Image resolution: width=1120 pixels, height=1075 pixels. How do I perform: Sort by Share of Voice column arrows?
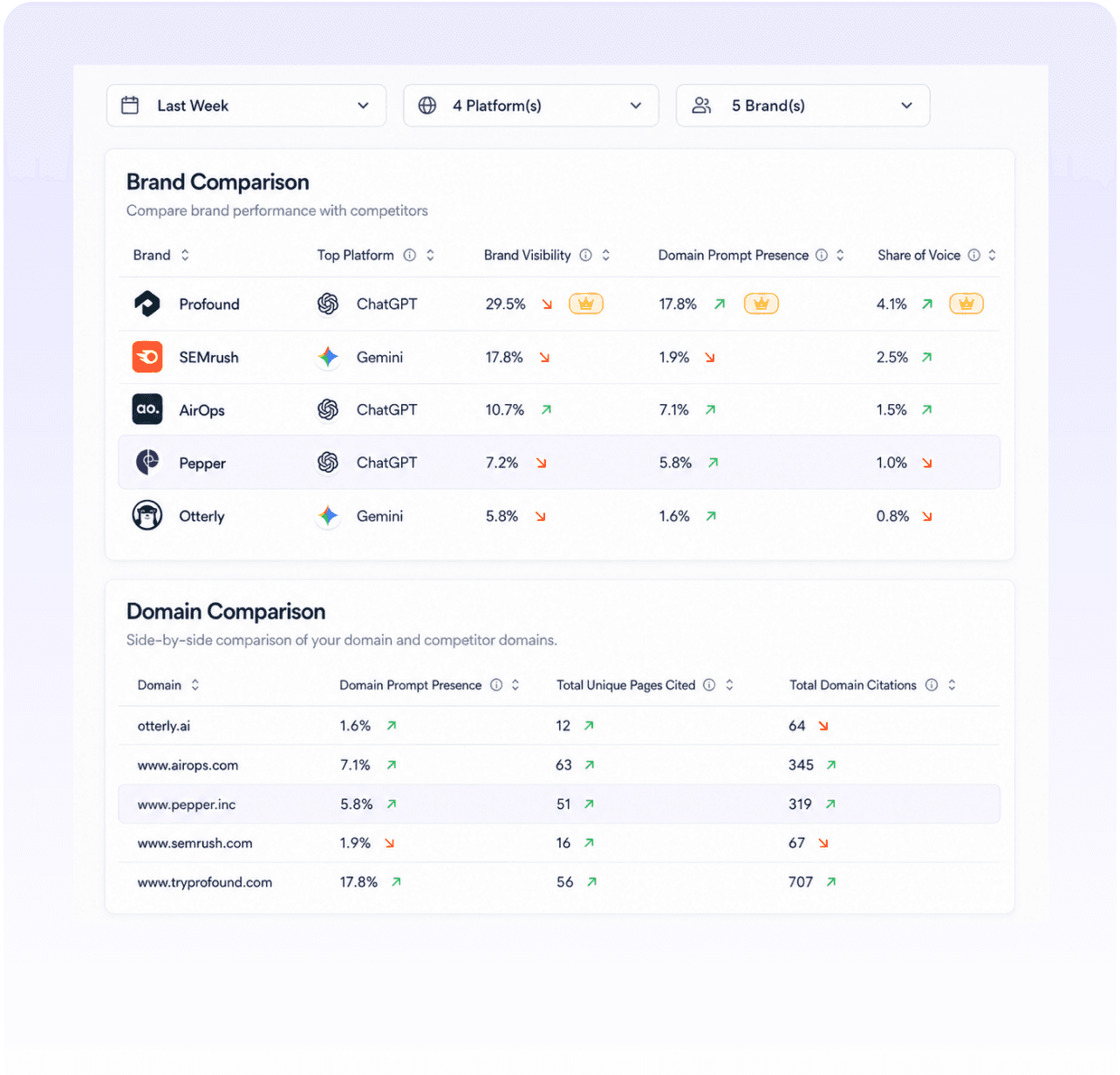pyautogui.click(x=992, y=255)
